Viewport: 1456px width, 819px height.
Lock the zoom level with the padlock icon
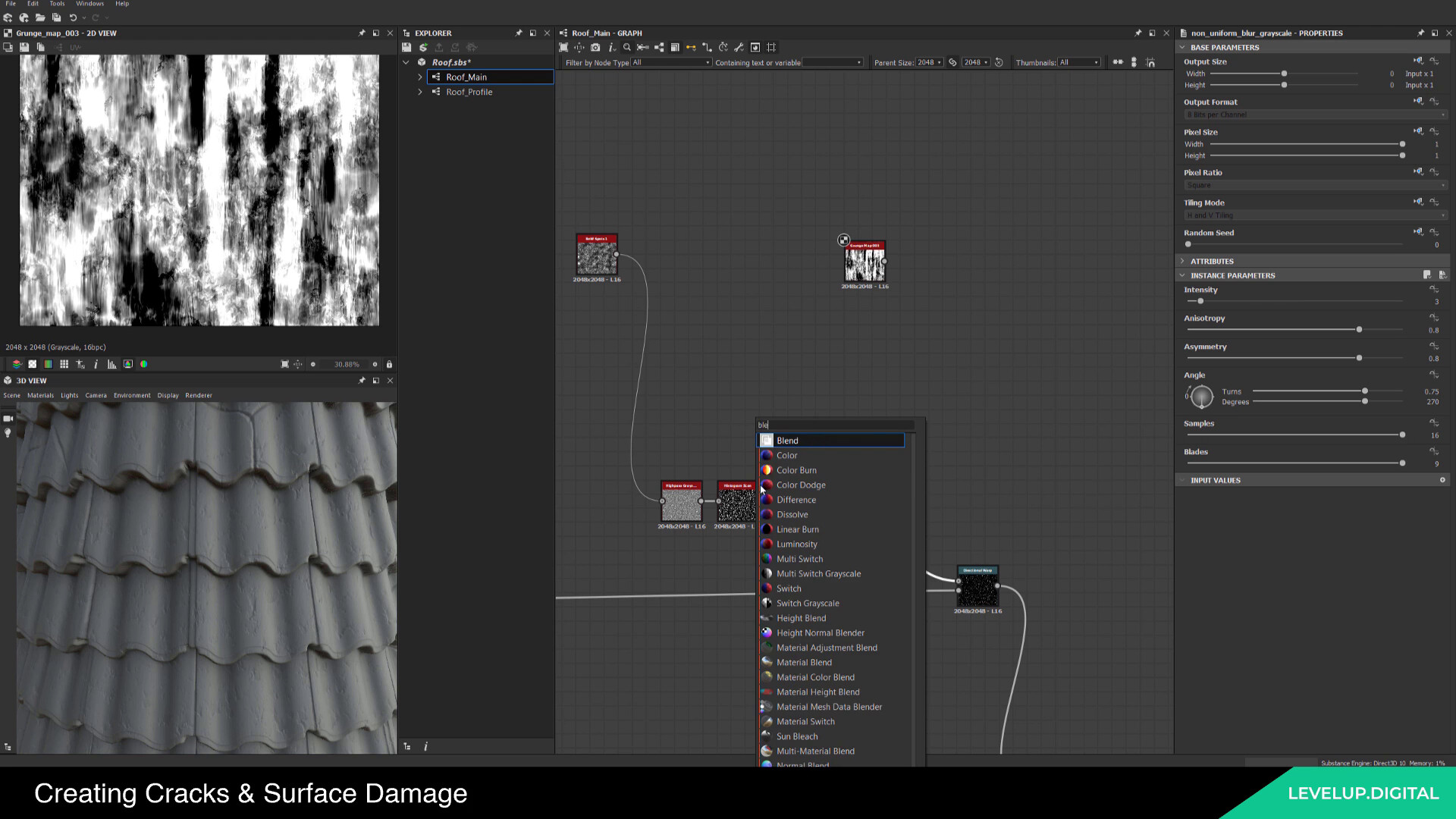point(389,364)
